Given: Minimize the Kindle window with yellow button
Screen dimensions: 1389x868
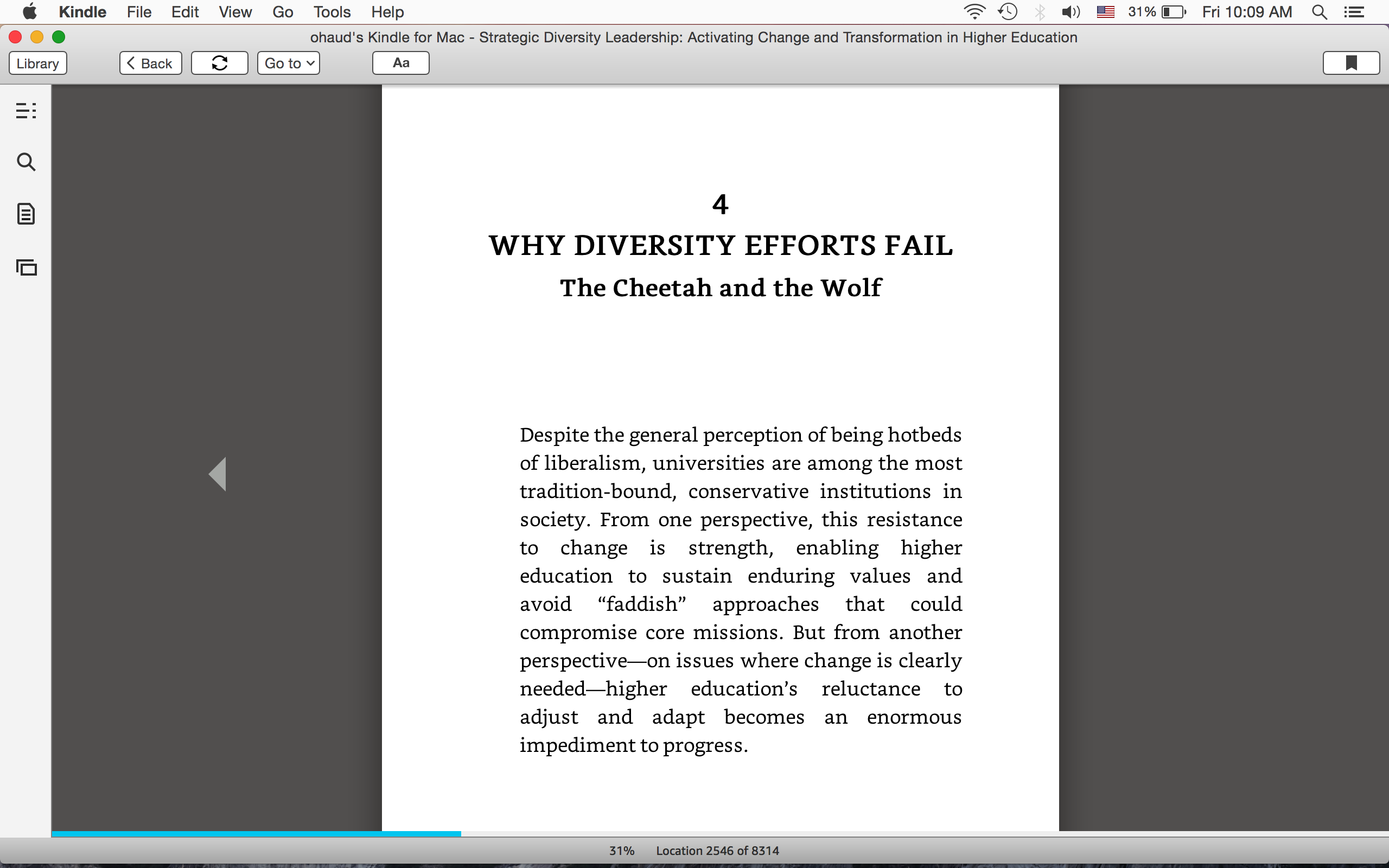Looking at the screenshot, I should click(37, 37).
